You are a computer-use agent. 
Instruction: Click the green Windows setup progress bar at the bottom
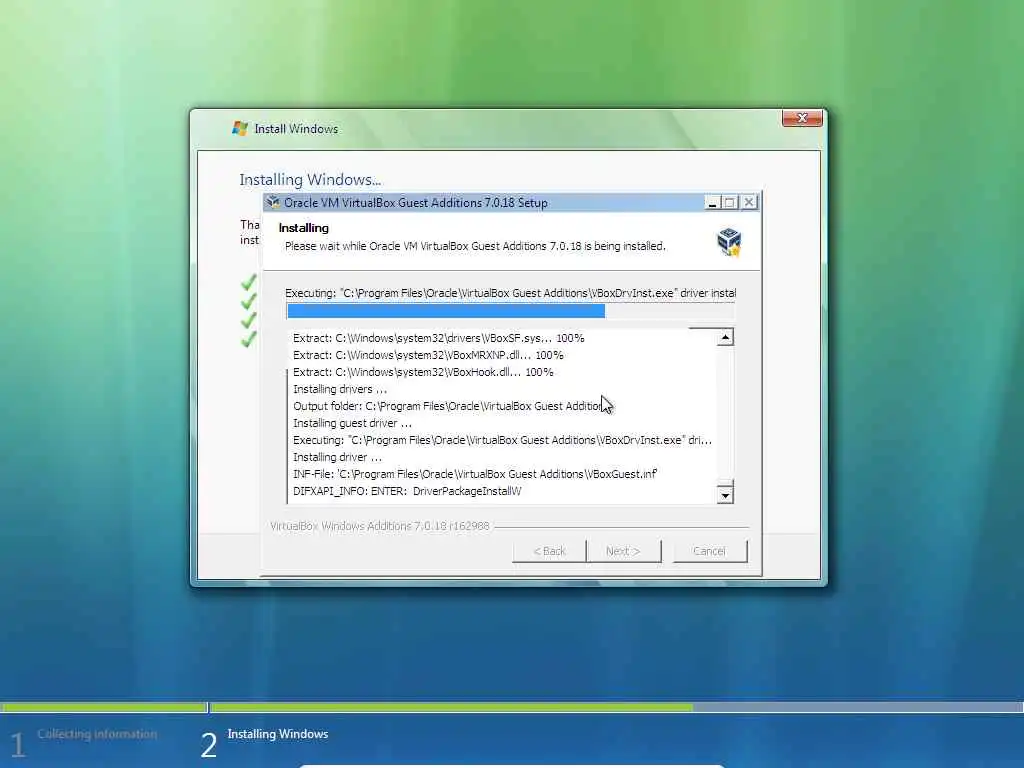(512, 707)
